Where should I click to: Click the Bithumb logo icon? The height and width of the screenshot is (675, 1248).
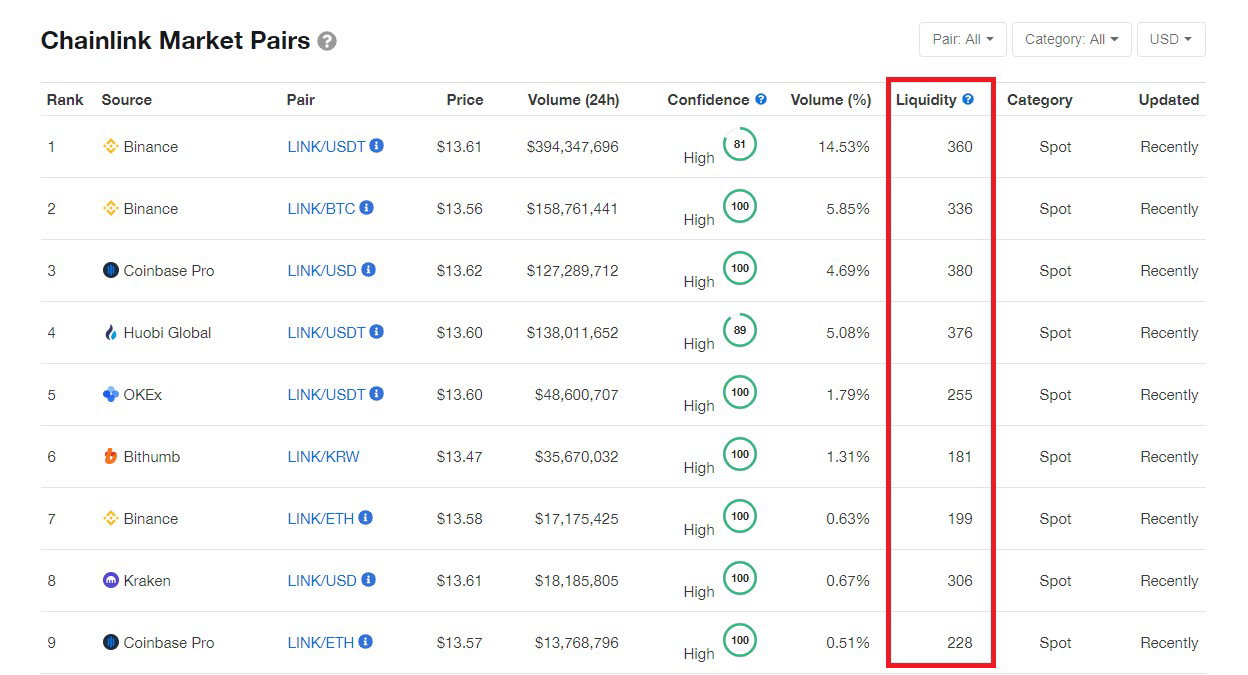tap(111, 456)
